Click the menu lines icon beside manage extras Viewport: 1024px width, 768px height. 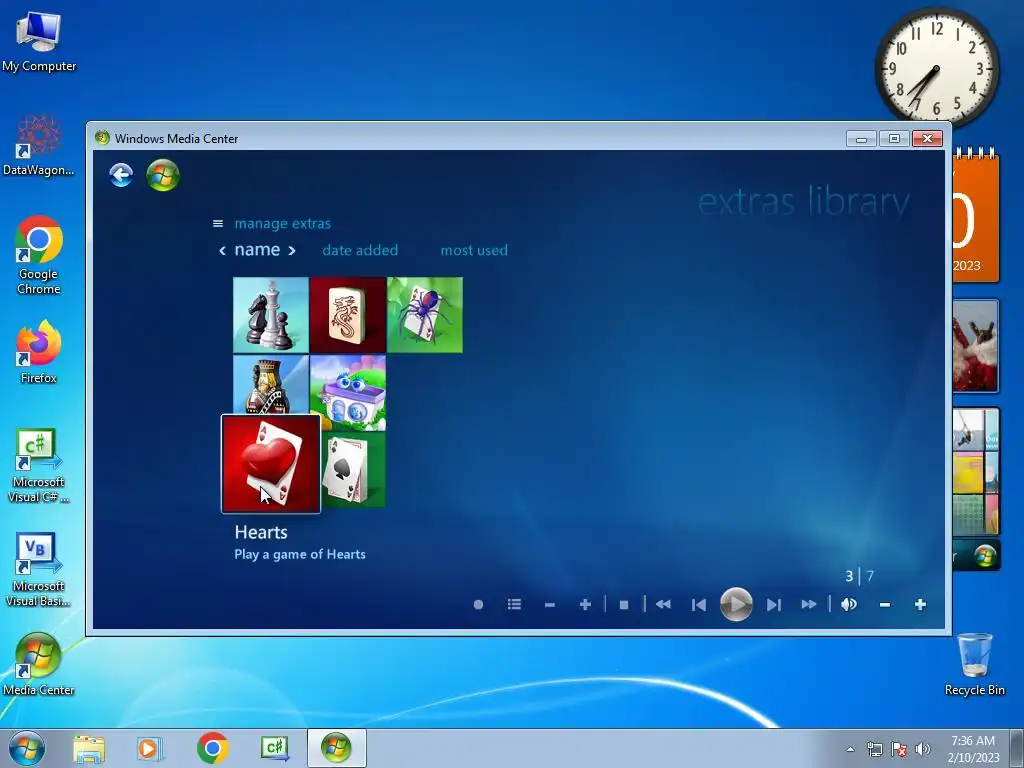pos(217,223)
